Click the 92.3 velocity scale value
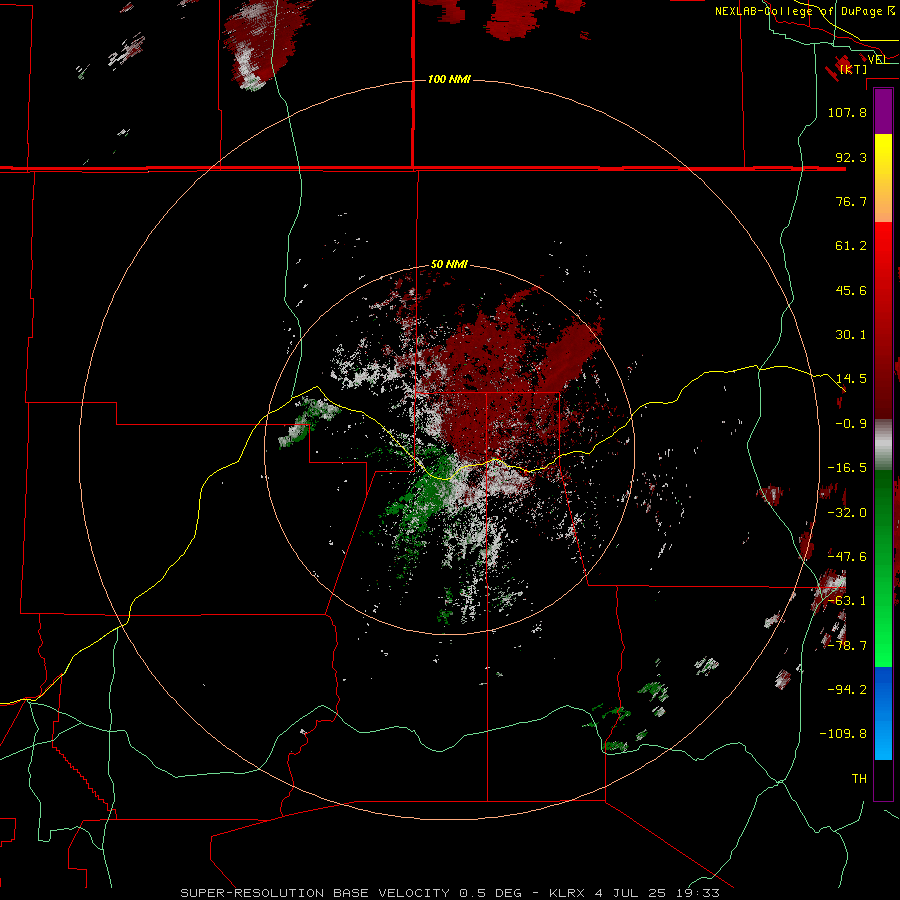 pyautogui.click(x=851, y=157)
